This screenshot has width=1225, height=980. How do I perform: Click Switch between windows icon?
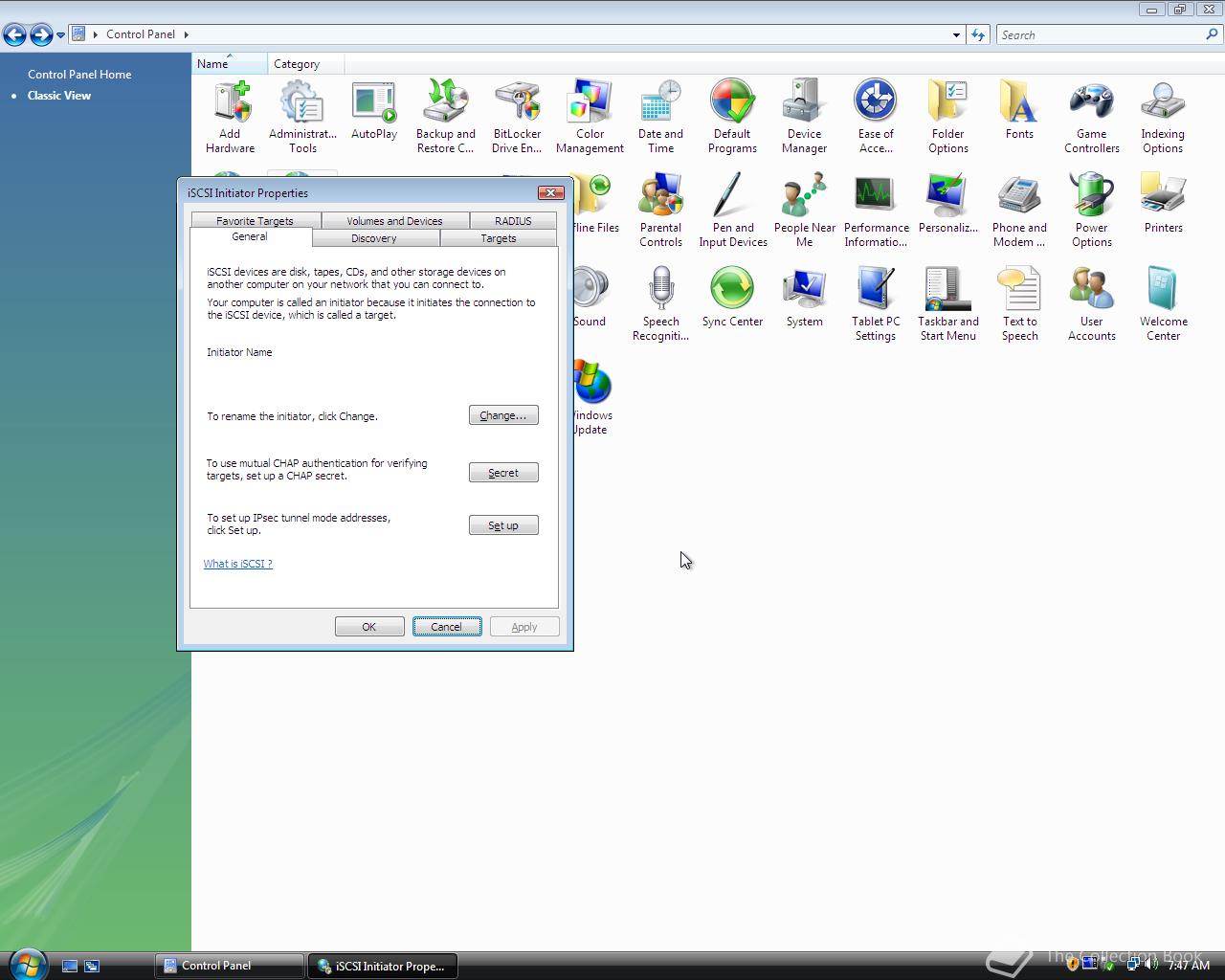click(92, 967)
